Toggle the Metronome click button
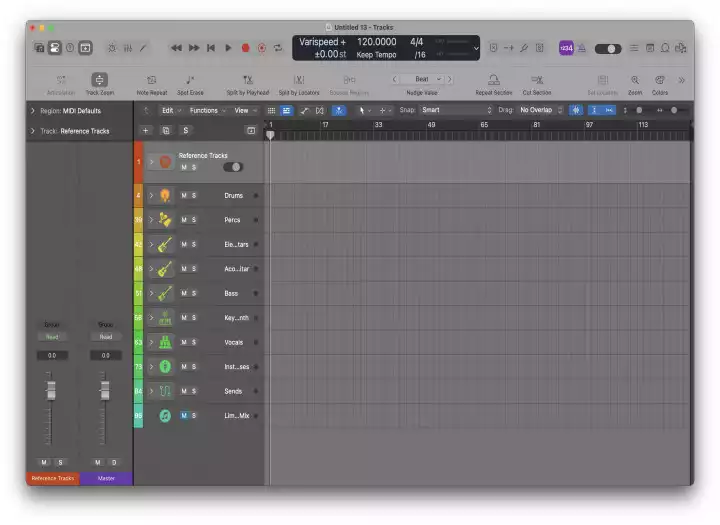Viewport: 720px width, 525px height. [x=582, y=48]
